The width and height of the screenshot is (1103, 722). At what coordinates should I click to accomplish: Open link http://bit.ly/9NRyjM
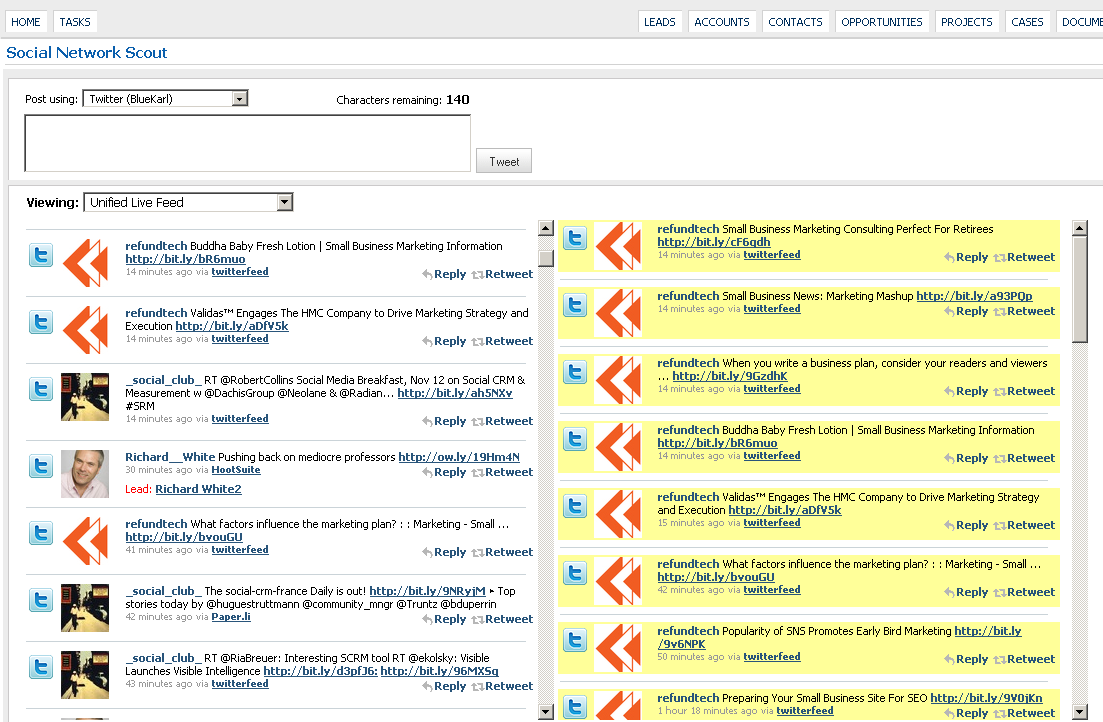point(428,591)
